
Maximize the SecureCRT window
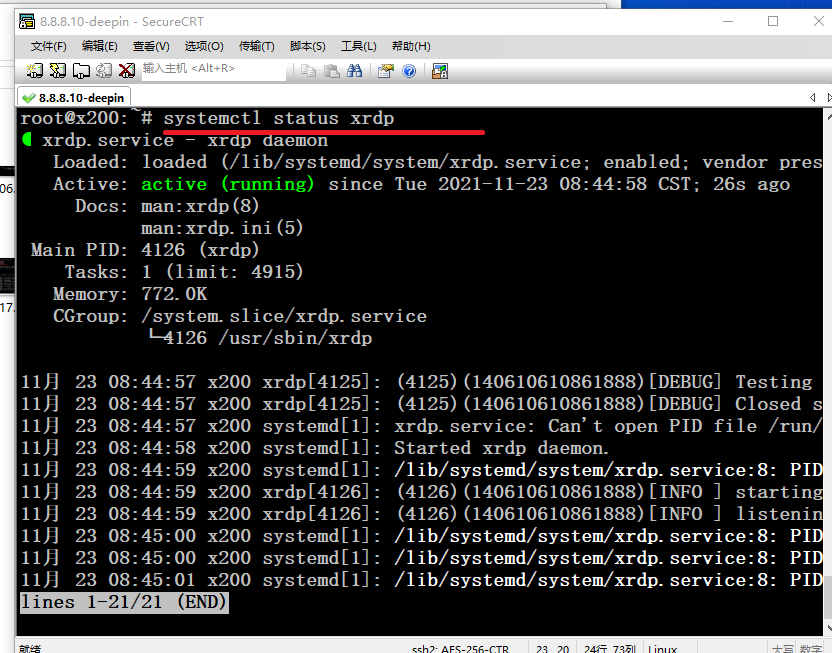pos(773,21)
